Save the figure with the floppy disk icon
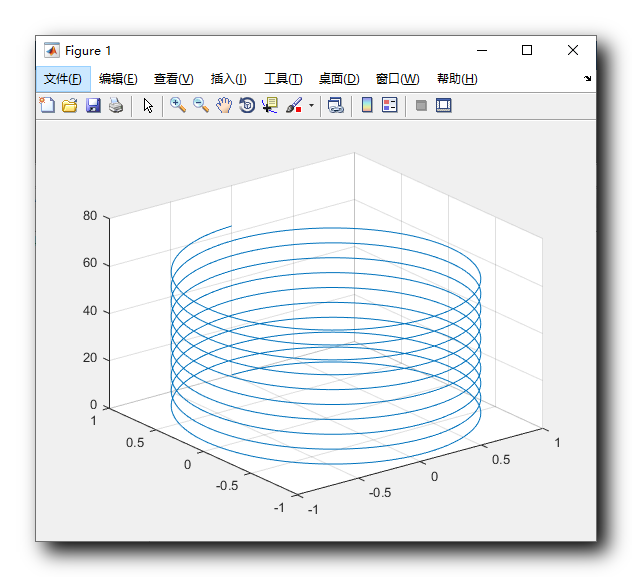The image size is (632, 577). click(93, 106)
